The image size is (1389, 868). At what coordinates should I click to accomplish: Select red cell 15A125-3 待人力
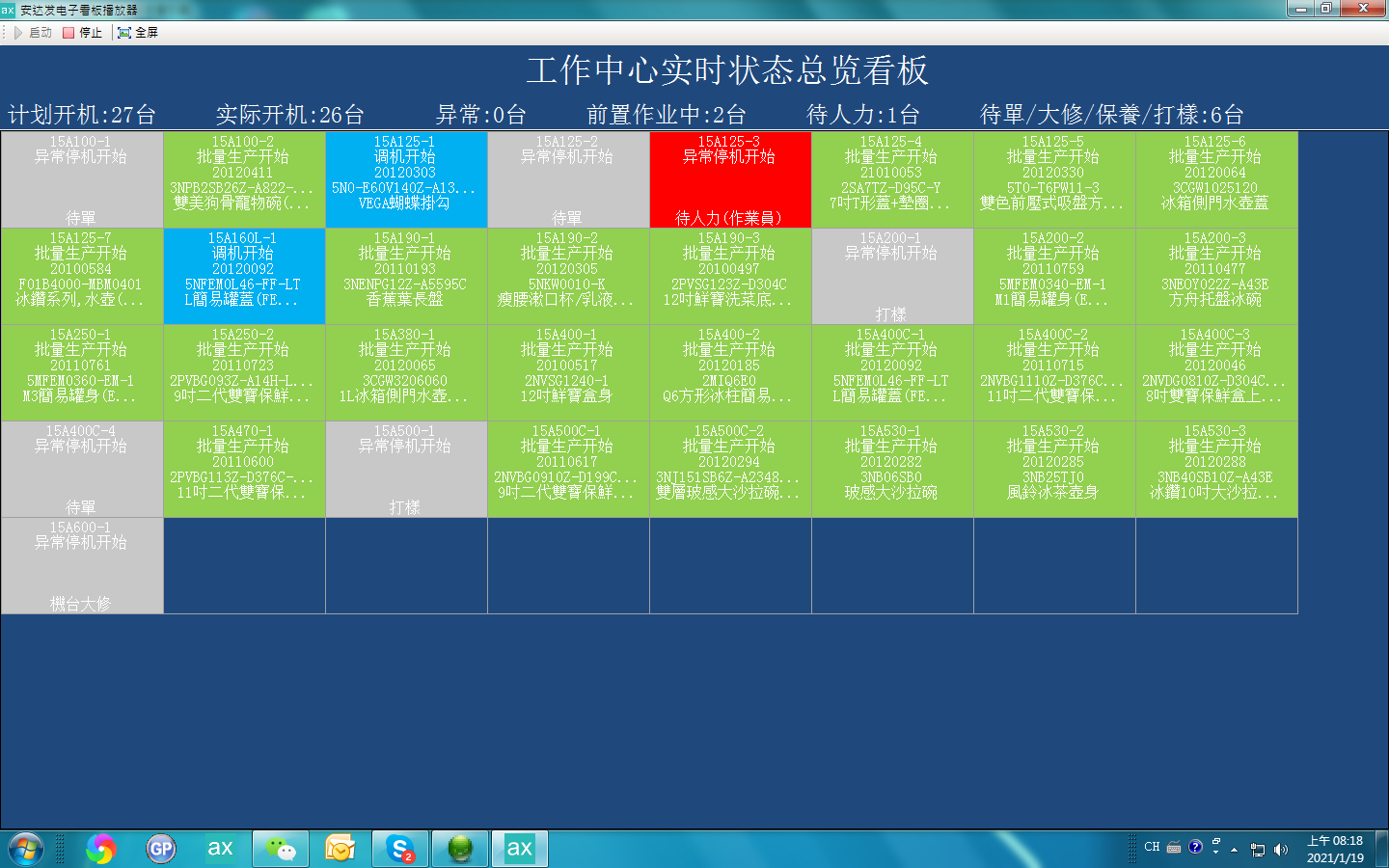pyautogui.click(x=730, y=179)
